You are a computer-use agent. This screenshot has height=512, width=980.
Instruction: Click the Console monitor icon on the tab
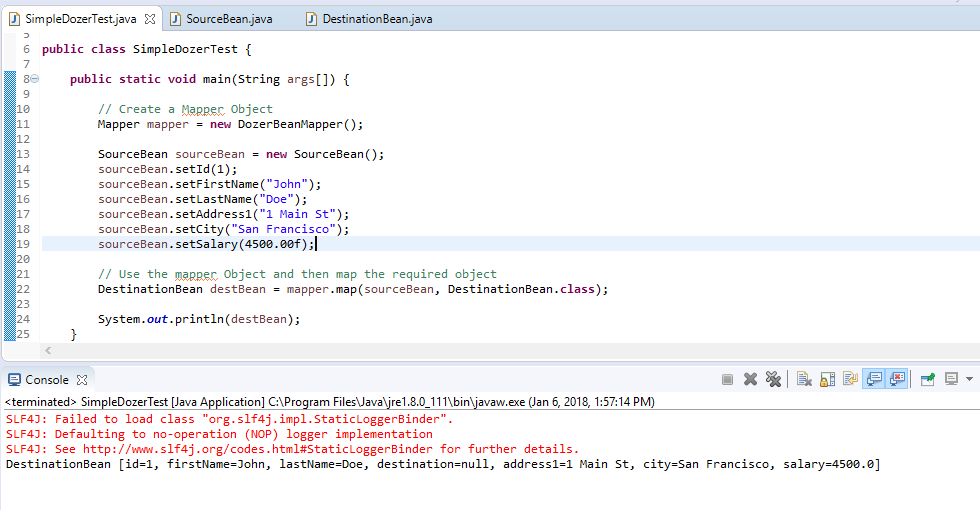(14, 379)
